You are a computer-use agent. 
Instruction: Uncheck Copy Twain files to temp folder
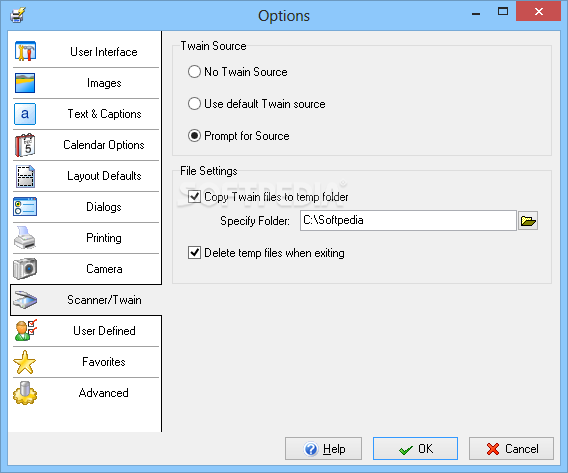click(x=195, y=197)
